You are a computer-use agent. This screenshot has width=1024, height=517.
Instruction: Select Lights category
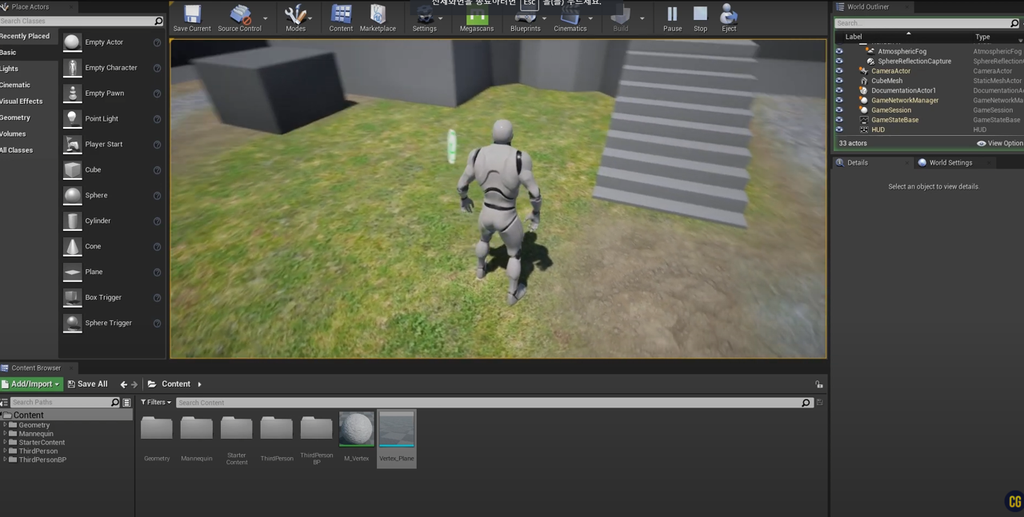click(x=9, y=69)
